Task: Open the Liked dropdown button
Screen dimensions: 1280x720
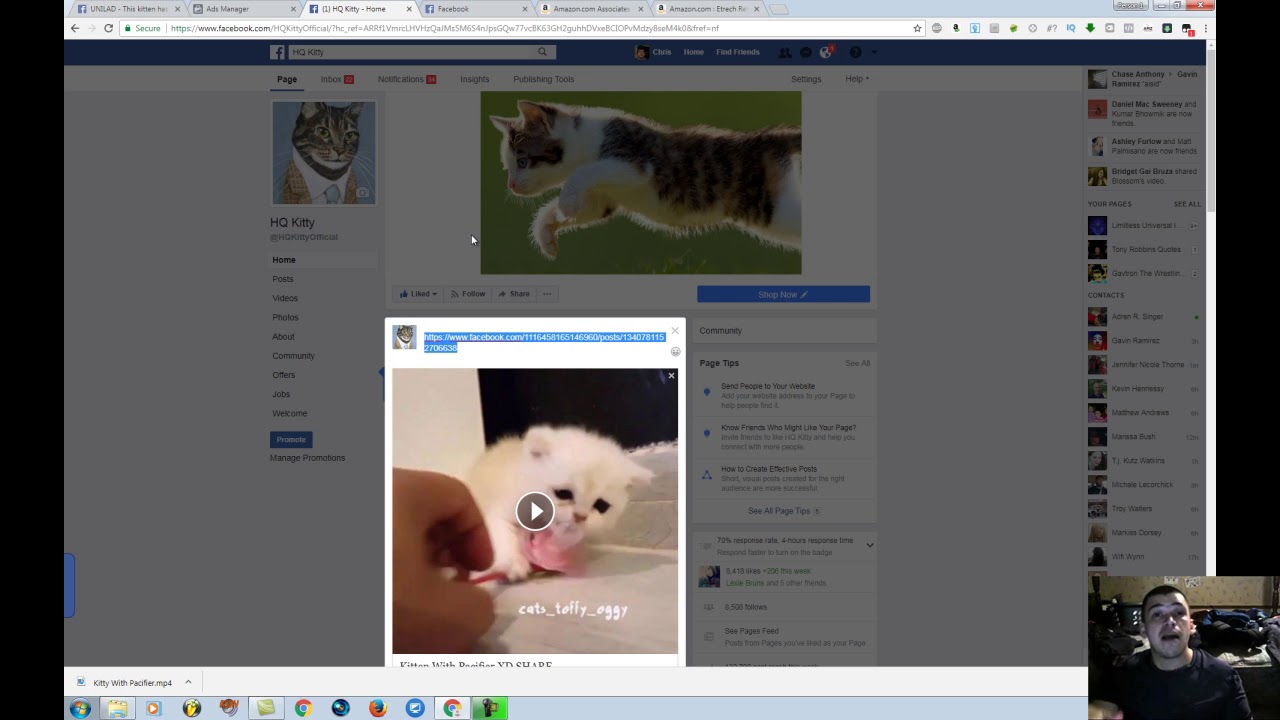Action: 418,294
